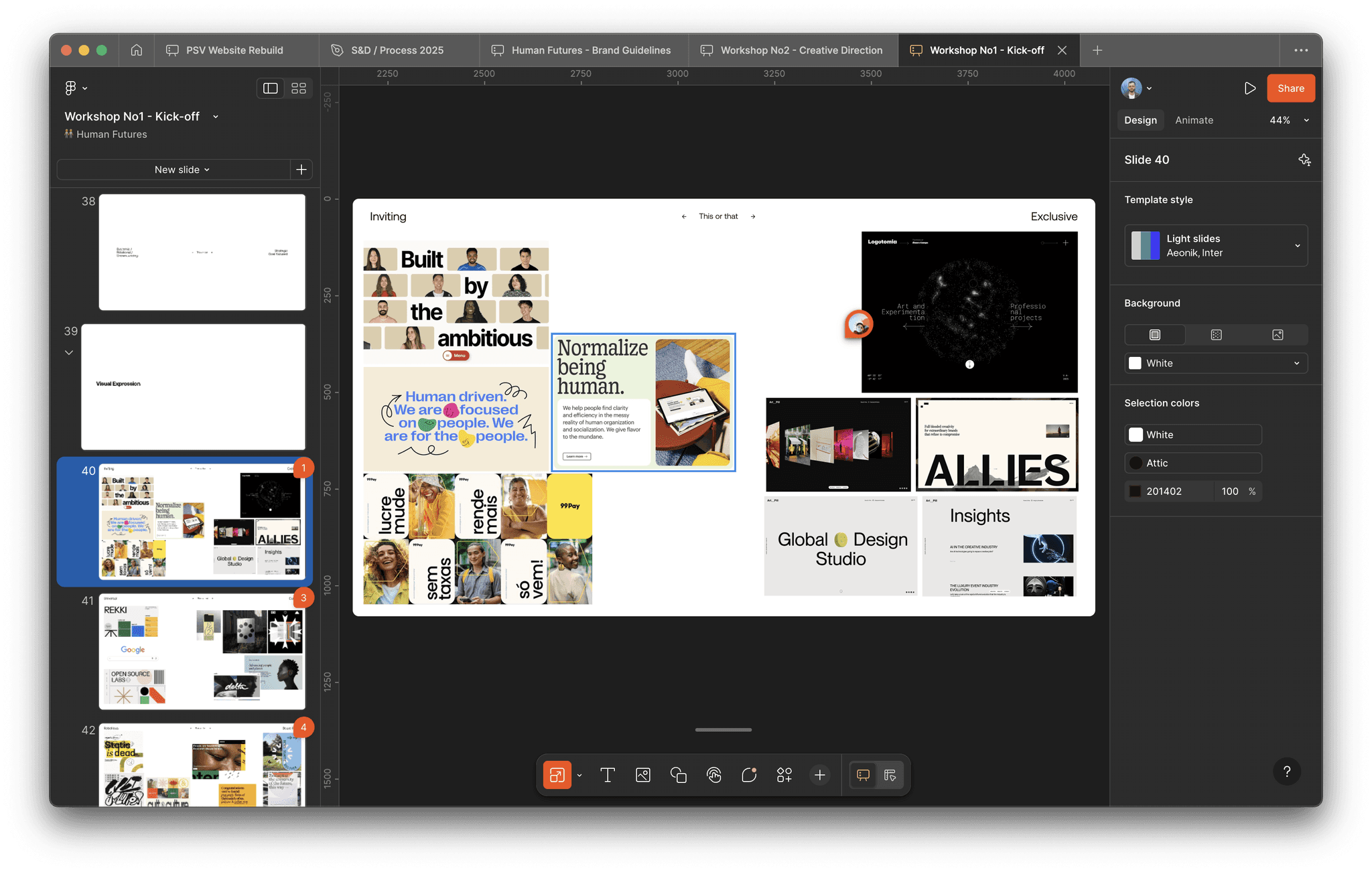Click the orange Share button
This screenshot has width=1372, height=872.
coord(1290,88)
